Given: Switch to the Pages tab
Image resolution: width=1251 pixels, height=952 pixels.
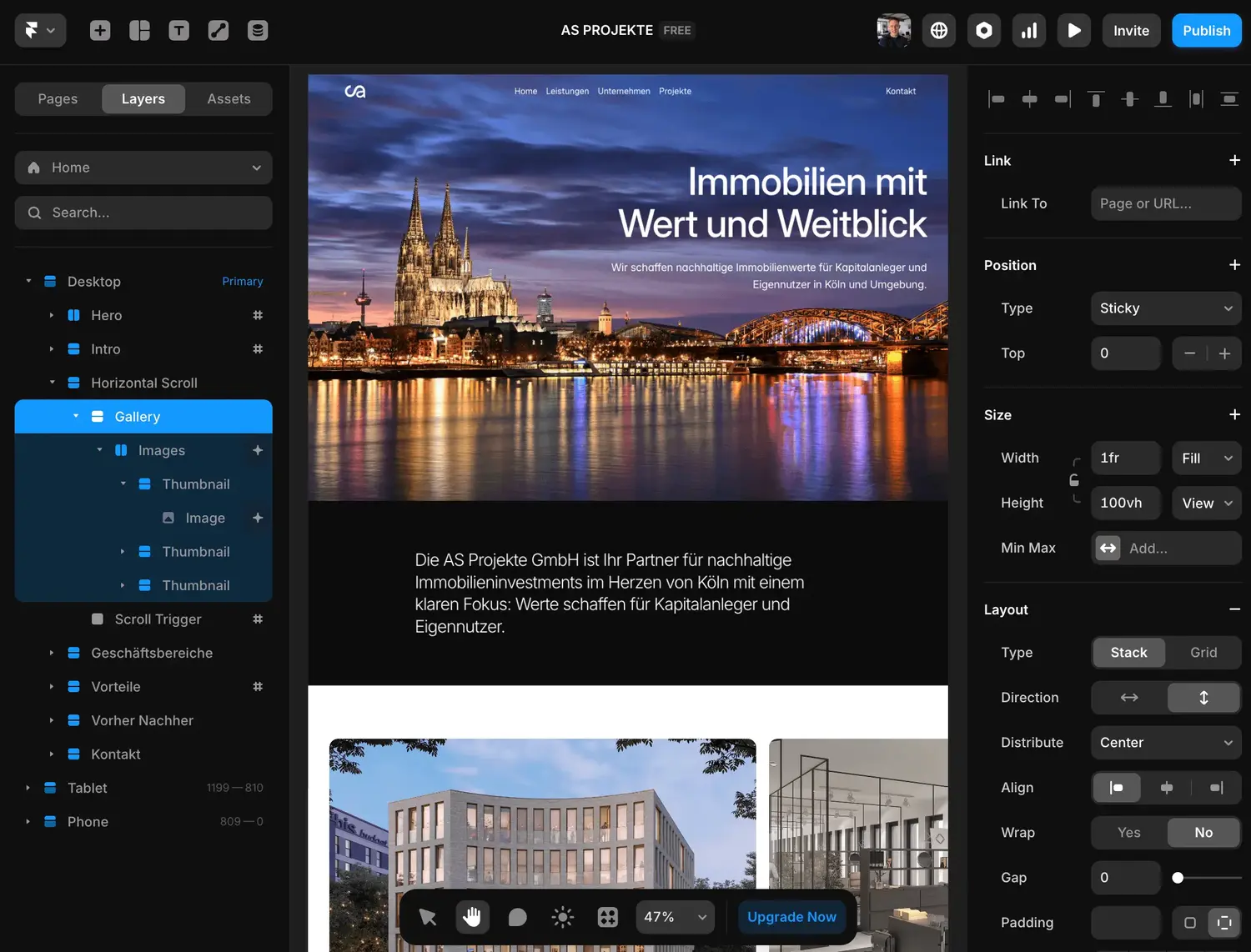Looking at the screenshot, I should click(57, 98).
